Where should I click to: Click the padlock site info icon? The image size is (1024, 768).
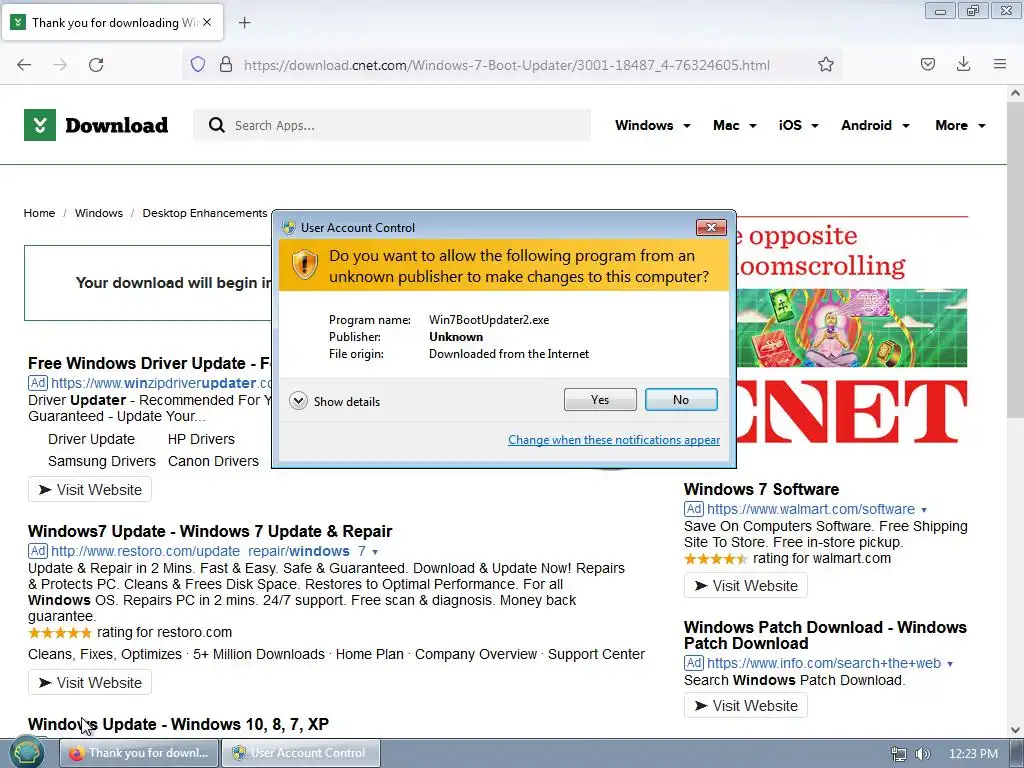tap(226, 64)
